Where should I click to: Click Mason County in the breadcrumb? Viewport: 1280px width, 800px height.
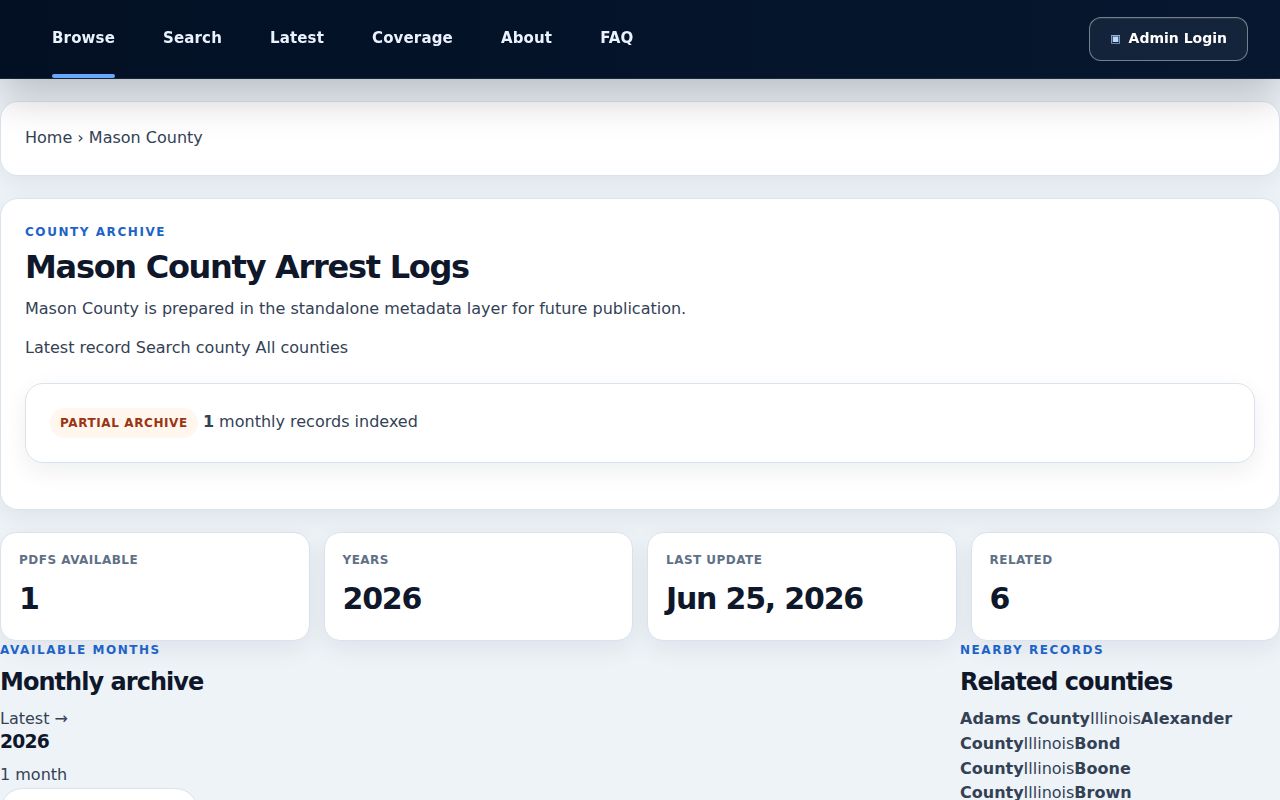click(x=145, y=138)
